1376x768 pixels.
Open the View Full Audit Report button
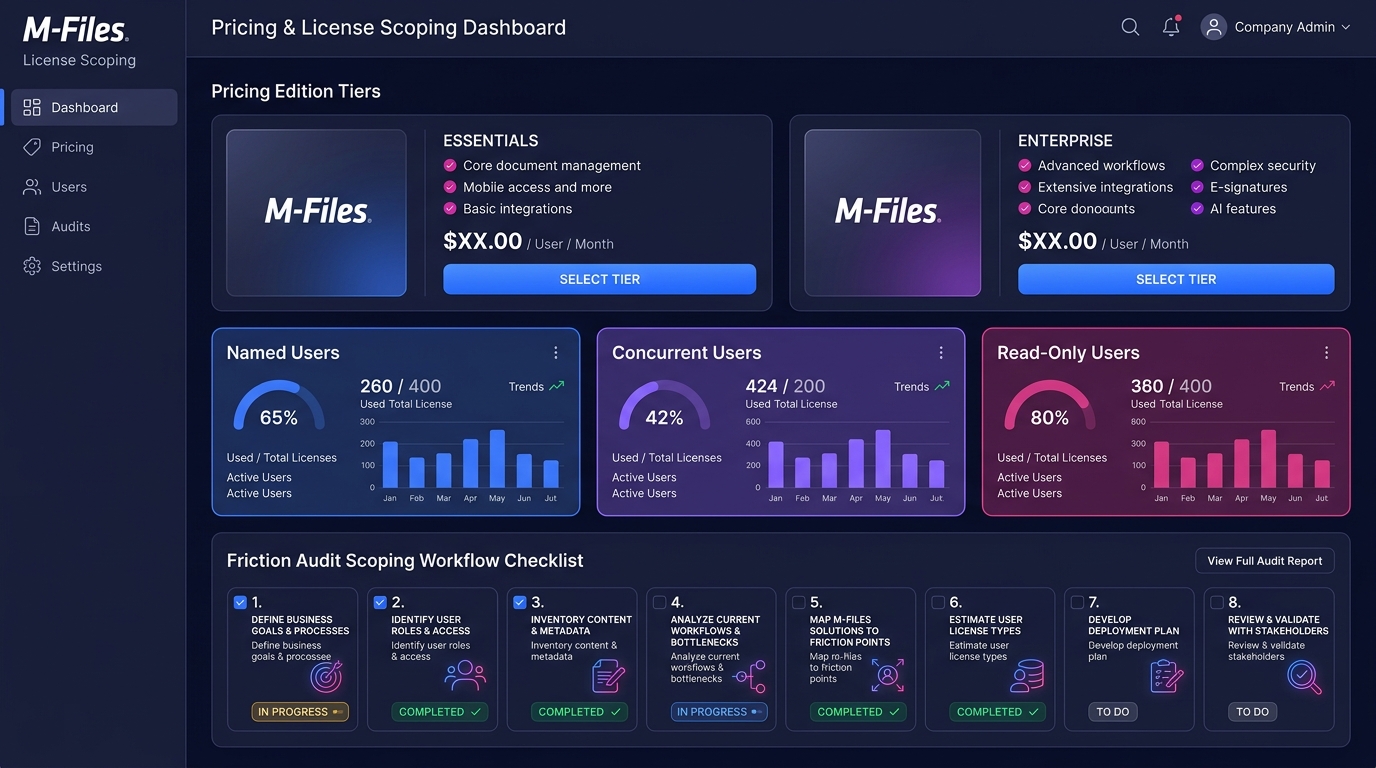tap(1264, 561)
